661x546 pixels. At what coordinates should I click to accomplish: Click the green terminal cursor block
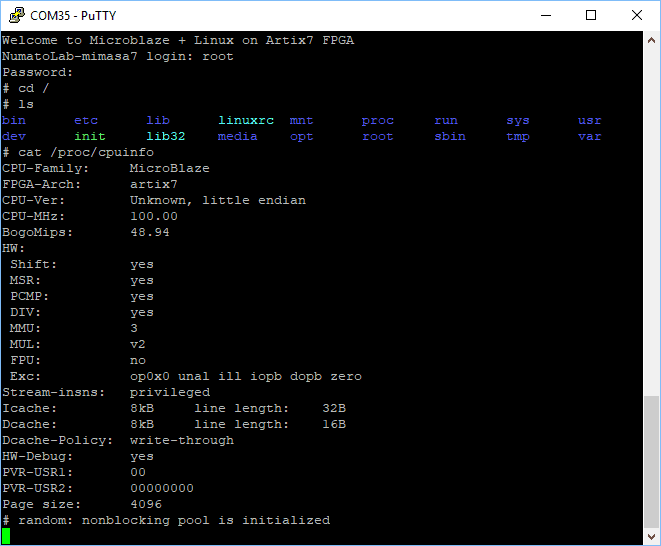(6, 537)
